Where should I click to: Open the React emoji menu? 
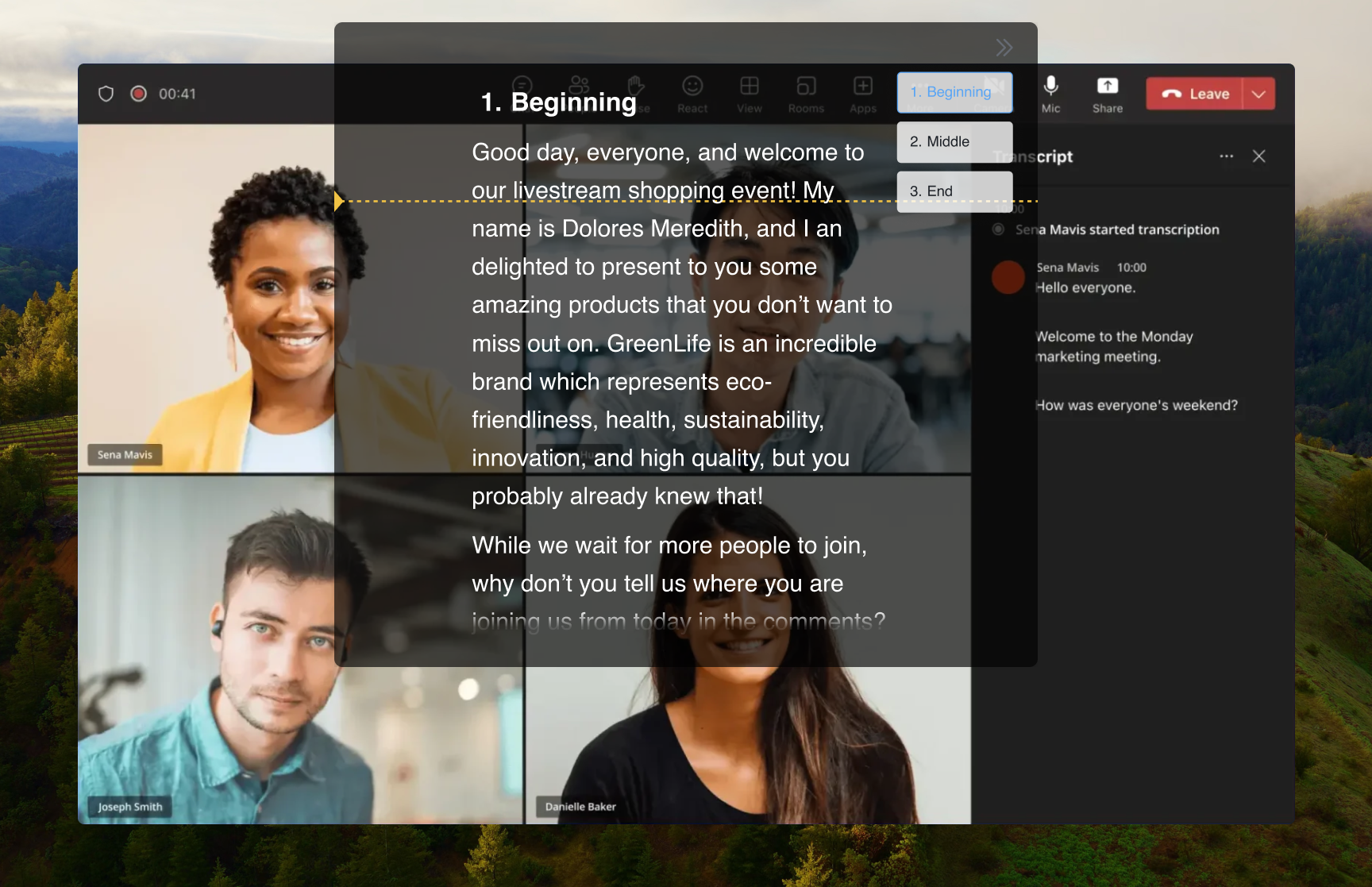pyautogui.click(x=692, y=94)
